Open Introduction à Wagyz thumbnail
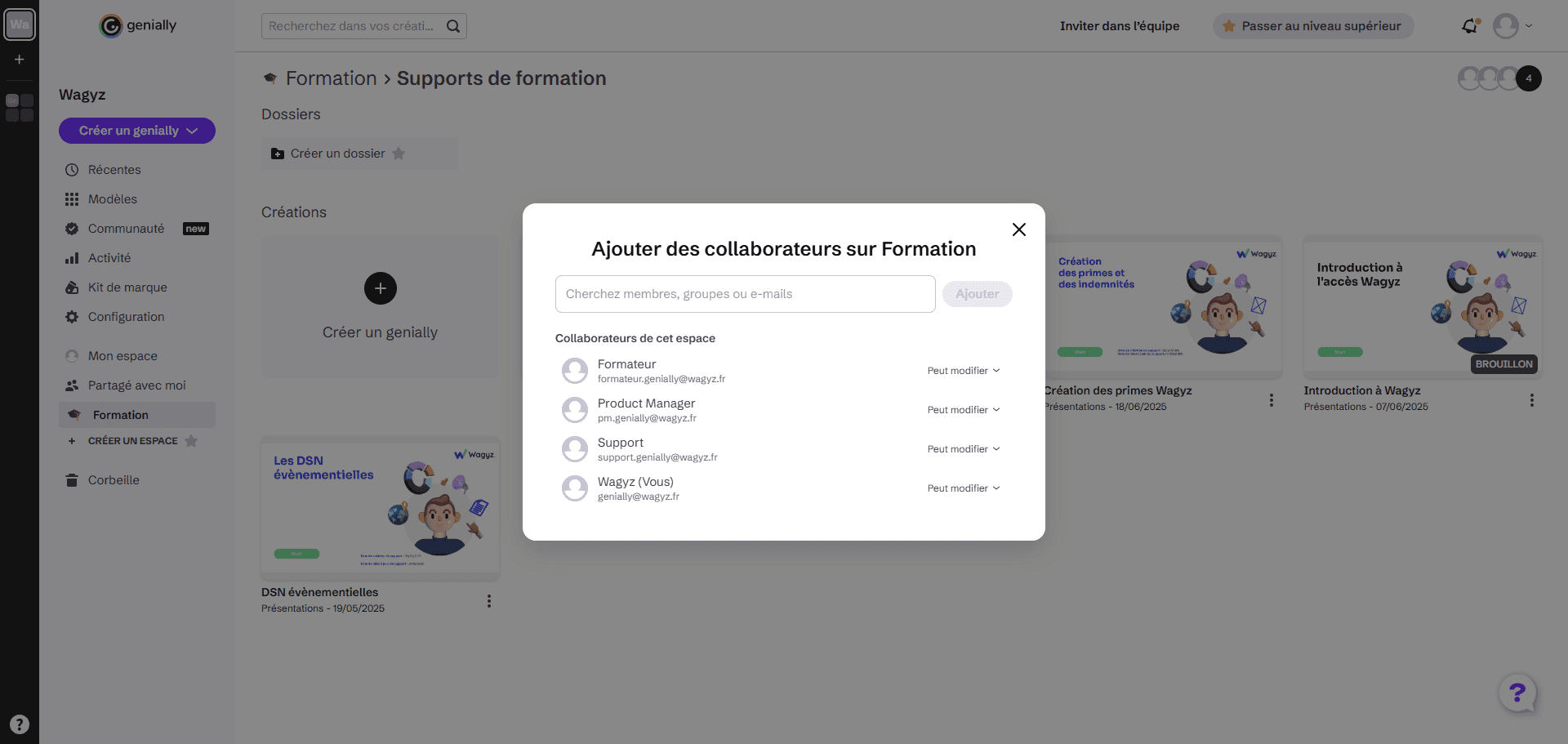 click(x=1423, y=307)
